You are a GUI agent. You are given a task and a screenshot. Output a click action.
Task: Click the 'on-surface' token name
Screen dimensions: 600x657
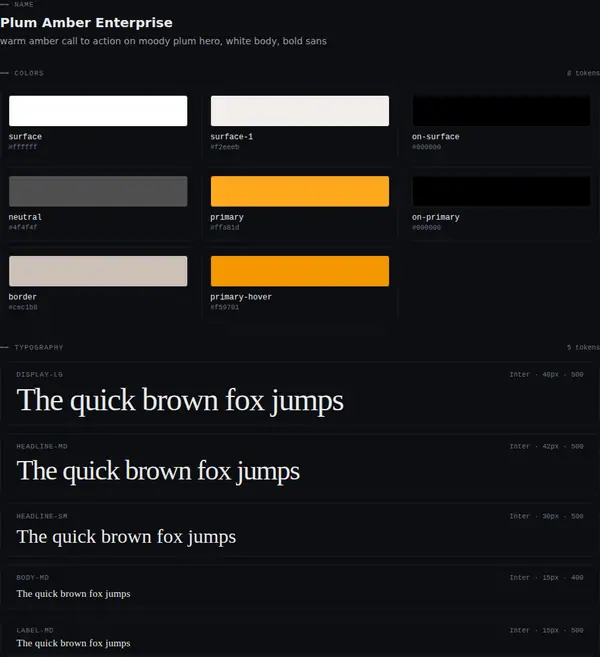(436, 137)
